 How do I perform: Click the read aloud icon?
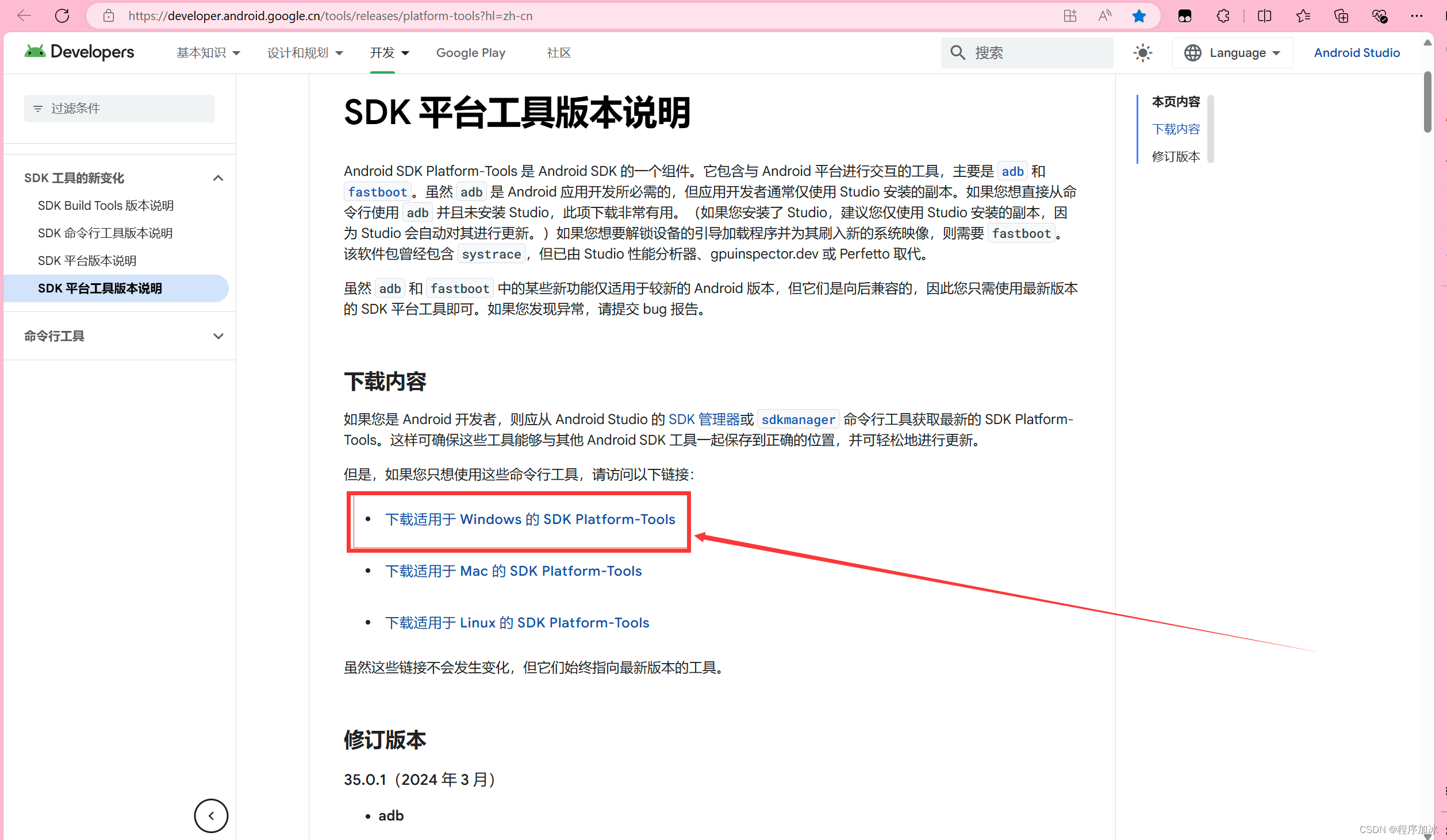[1104, 16]
